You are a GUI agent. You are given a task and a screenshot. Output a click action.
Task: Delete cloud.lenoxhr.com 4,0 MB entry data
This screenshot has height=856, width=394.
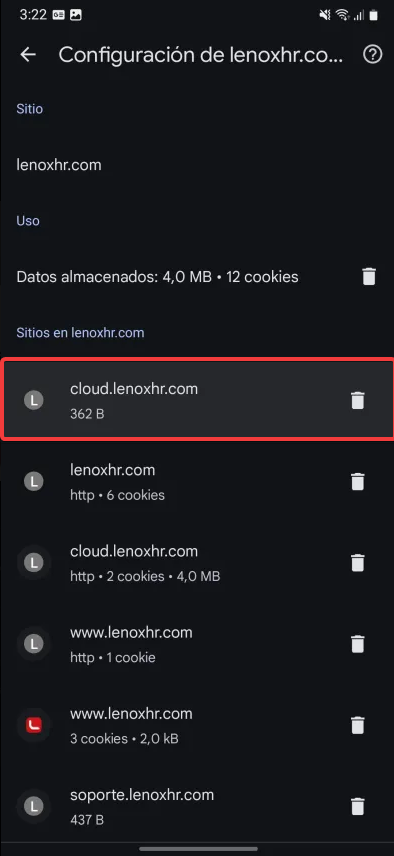(357, 562)
